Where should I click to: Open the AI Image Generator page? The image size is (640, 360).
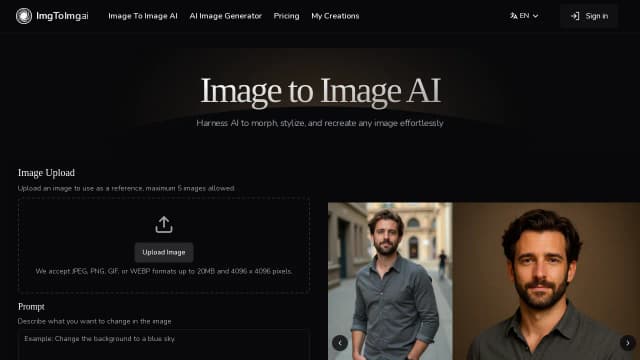coord(225,16)
